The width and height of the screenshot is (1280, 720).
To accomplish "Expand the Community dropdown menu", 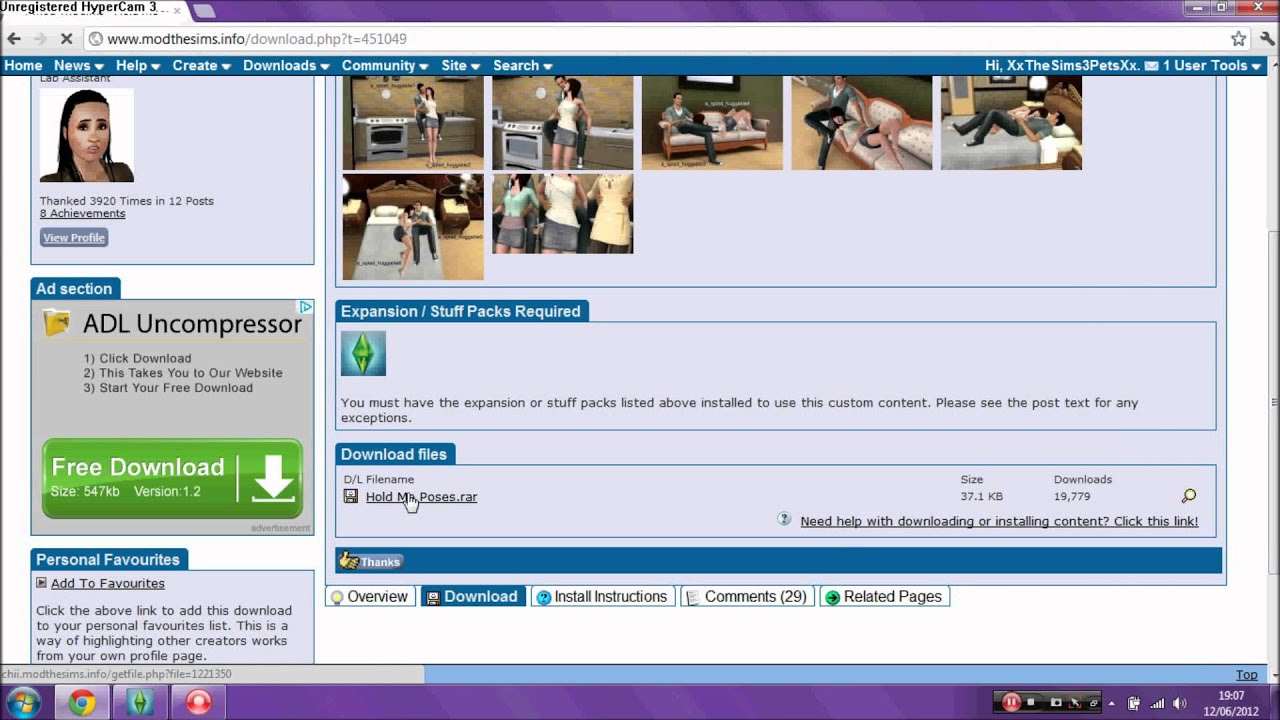I will point(385,66).
